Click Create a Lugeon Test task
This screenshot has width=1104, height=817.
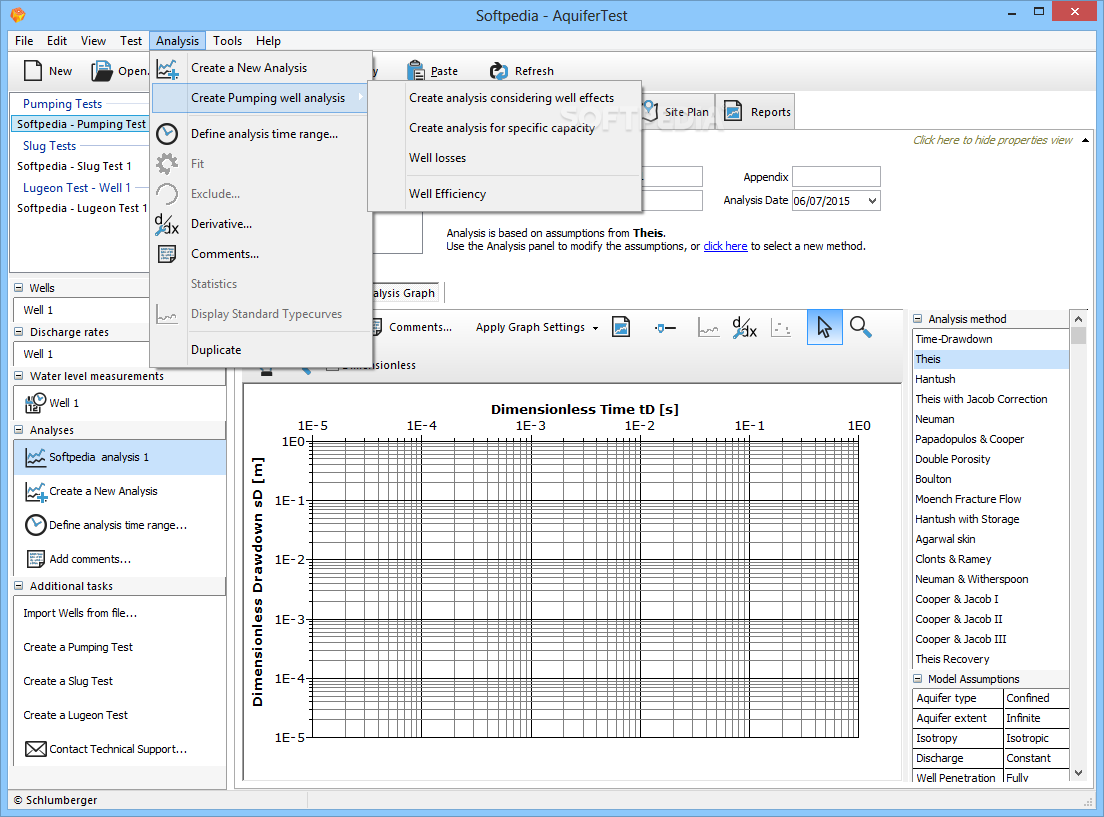tap(76, 715)
